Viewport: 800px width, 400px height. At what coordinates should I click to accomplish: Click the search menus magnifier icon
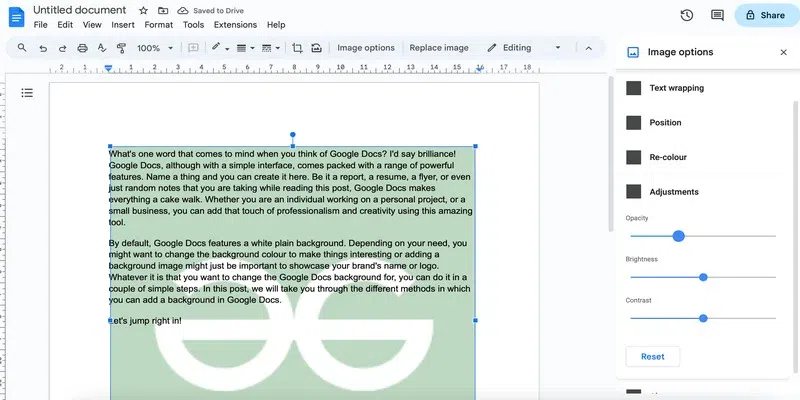coord(22,47)
